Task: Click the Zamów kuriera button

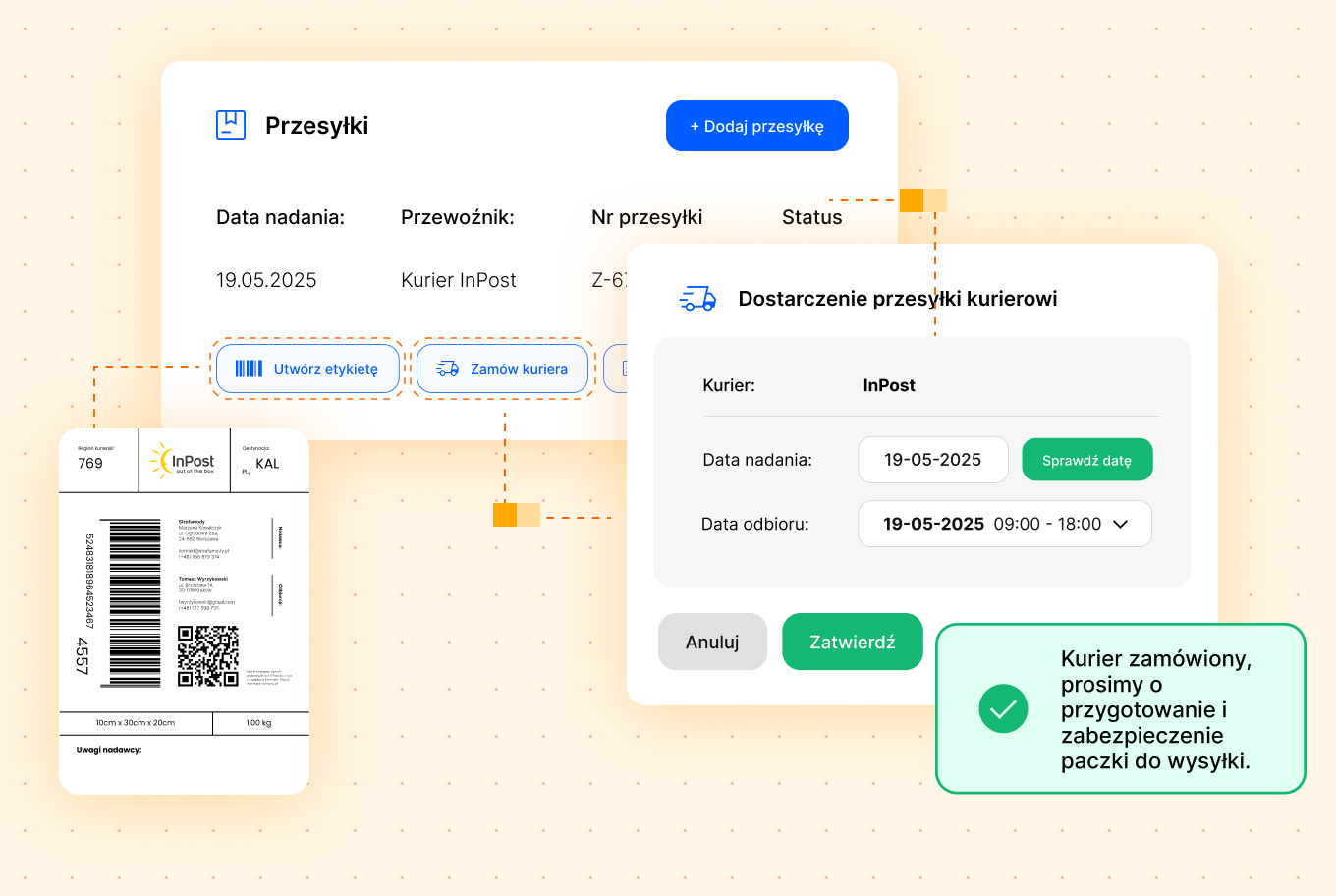Action: point(503,368)
